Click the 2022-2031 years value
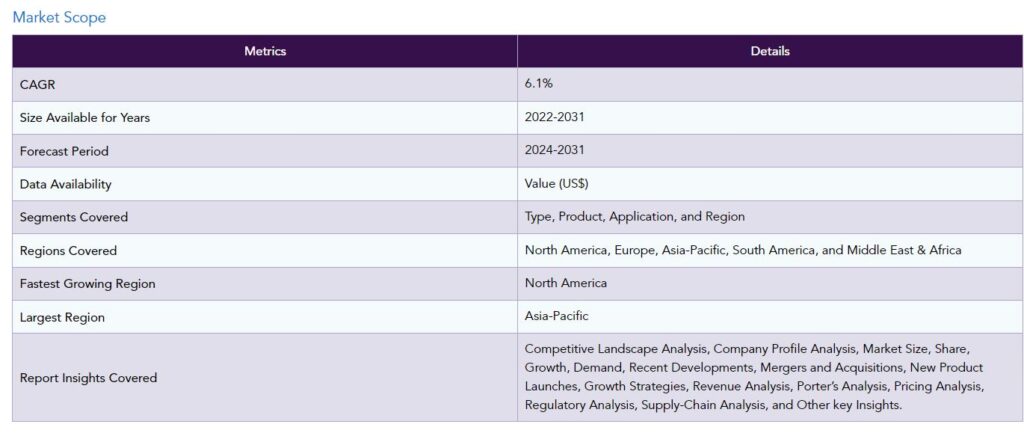 [554, 117]
